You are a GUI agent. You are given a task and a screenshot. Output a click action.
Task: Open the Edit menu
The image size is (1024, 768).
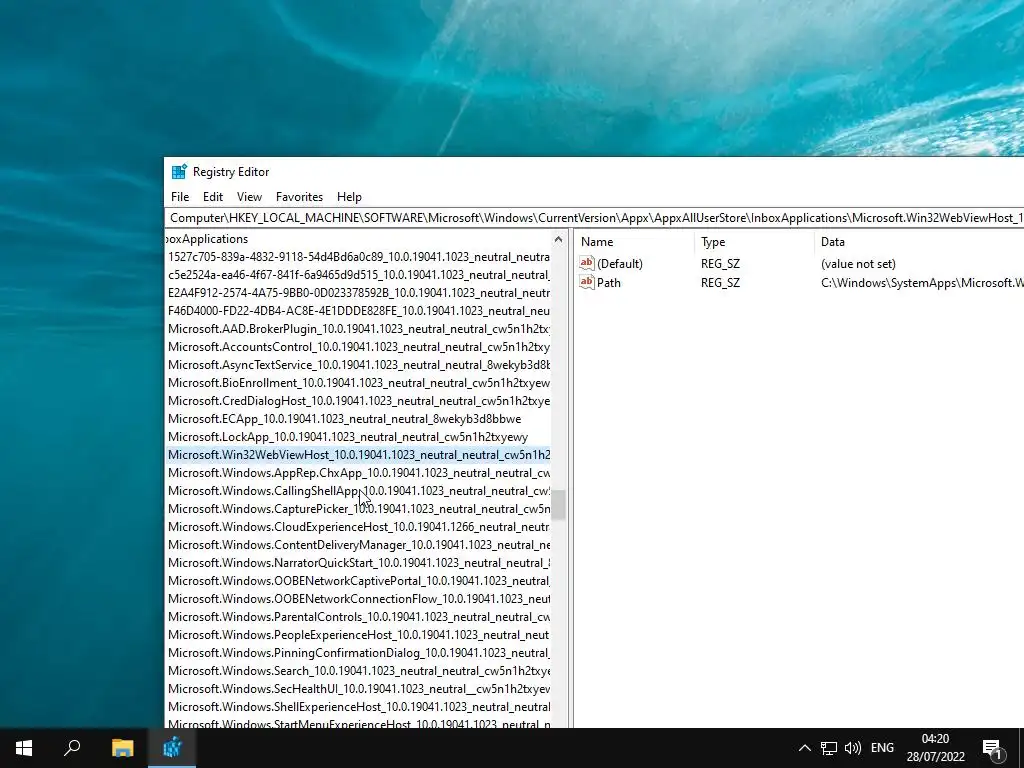pyautogui.click(x=213, y=197)
